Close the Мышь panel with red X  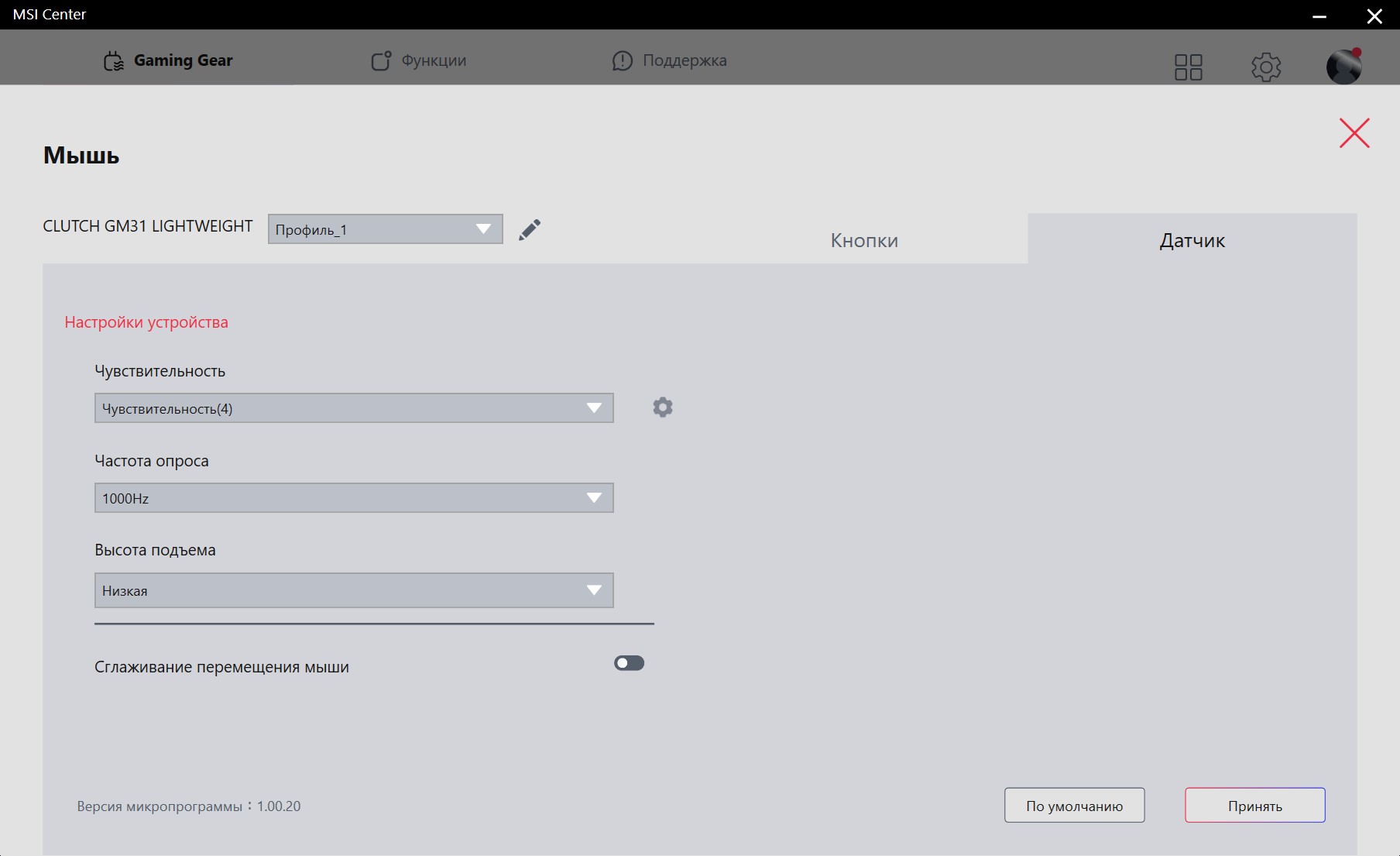point(1354,133)
